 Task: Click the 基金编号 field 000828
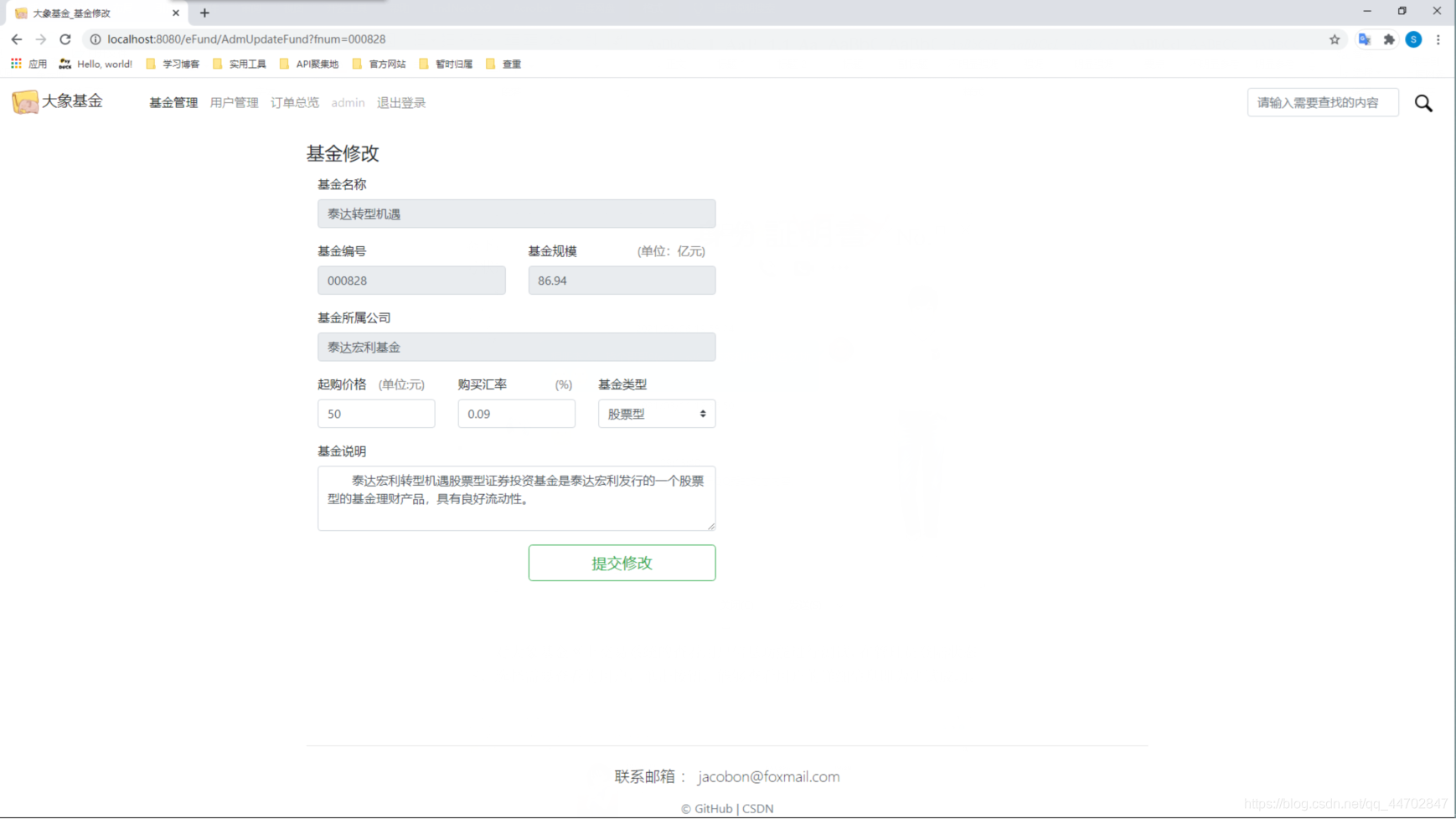click(x=411, y=281)
